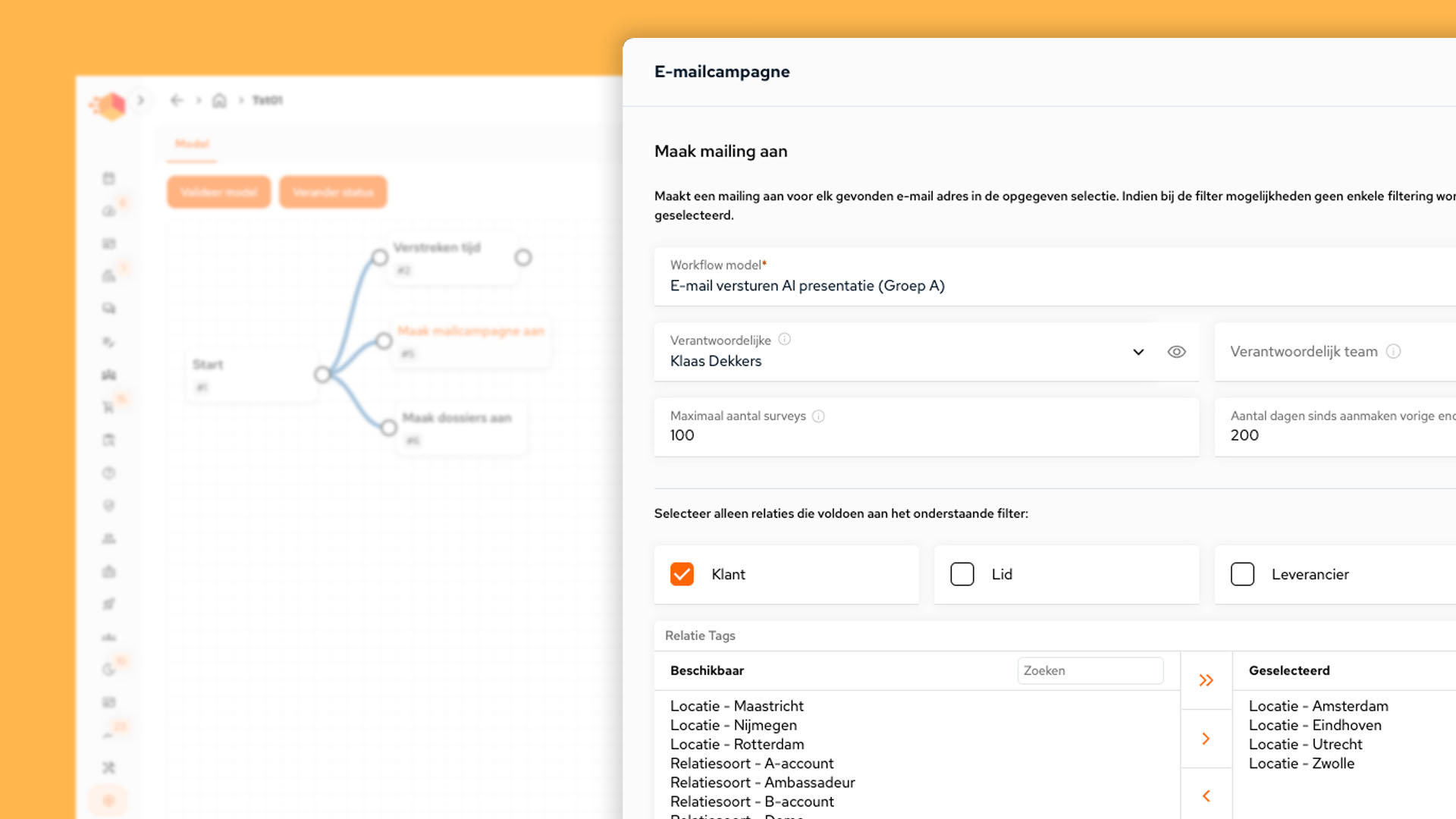Click the info icon next to Verantwoordelijk team
Viewport: 1456px width, 819px height.
(1393, 351)
